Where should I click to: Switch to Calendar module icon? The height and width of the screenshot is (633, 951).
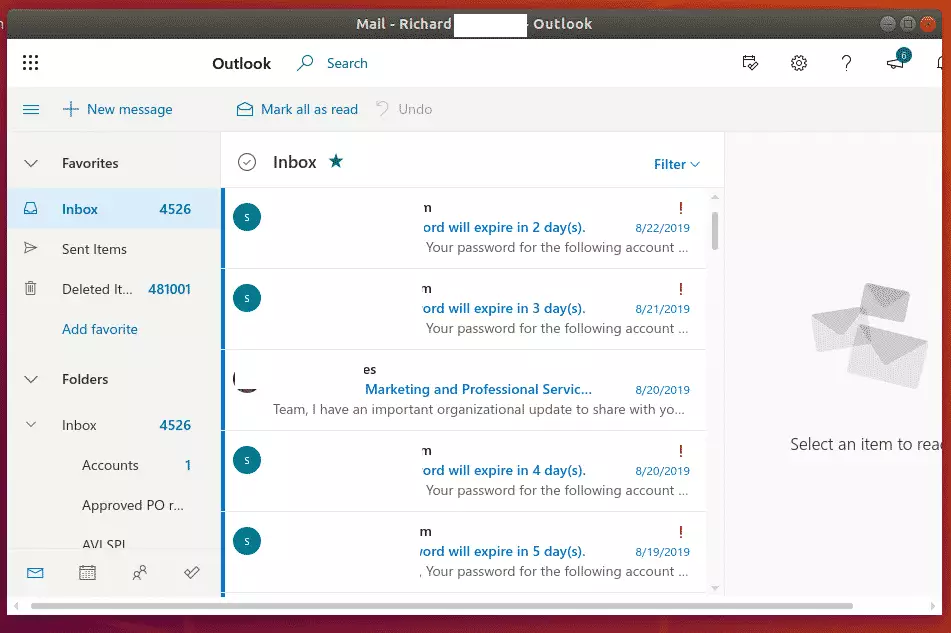click(x=87, y=572)
